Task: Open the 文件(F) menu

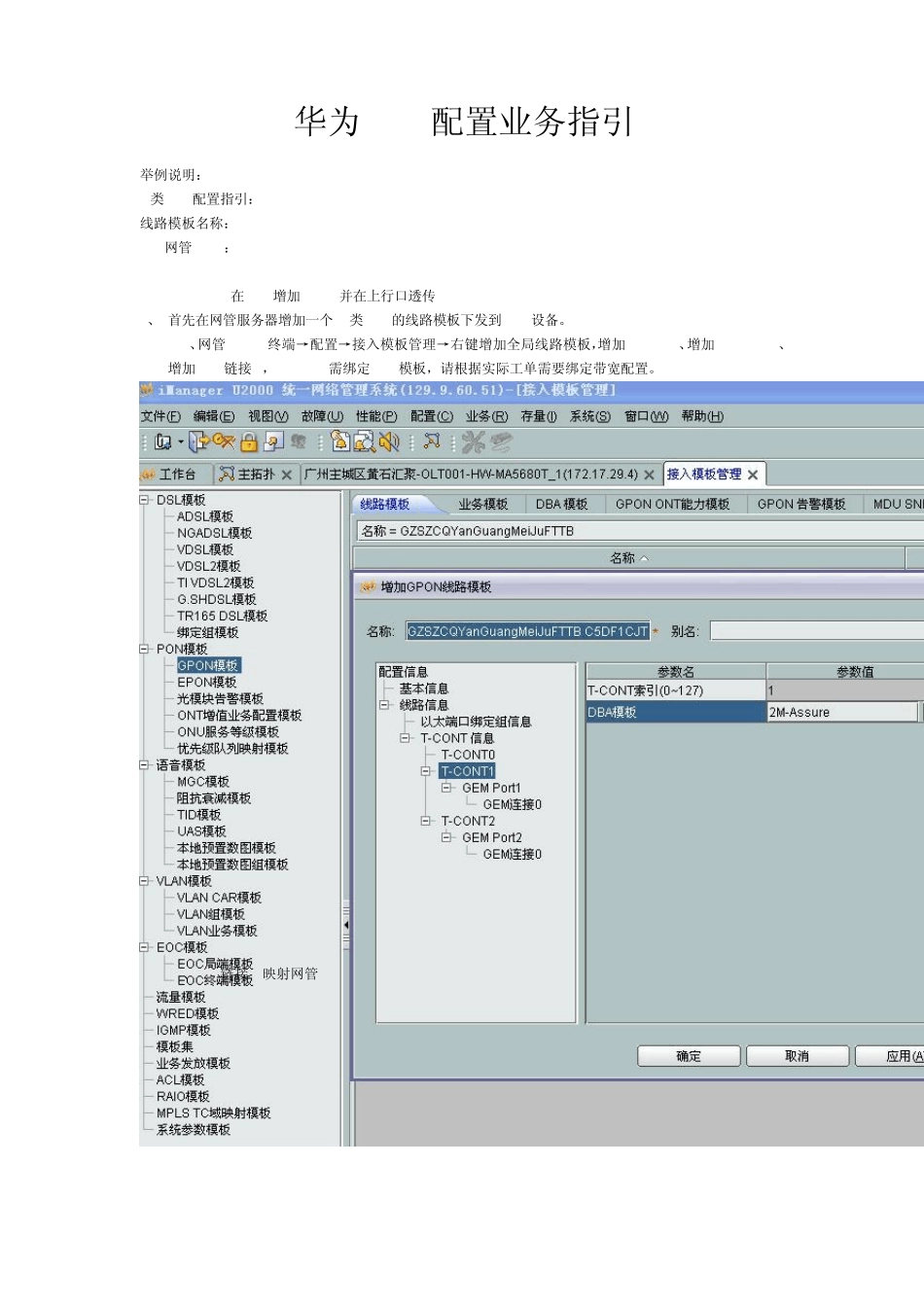Action: pos(160,416)
